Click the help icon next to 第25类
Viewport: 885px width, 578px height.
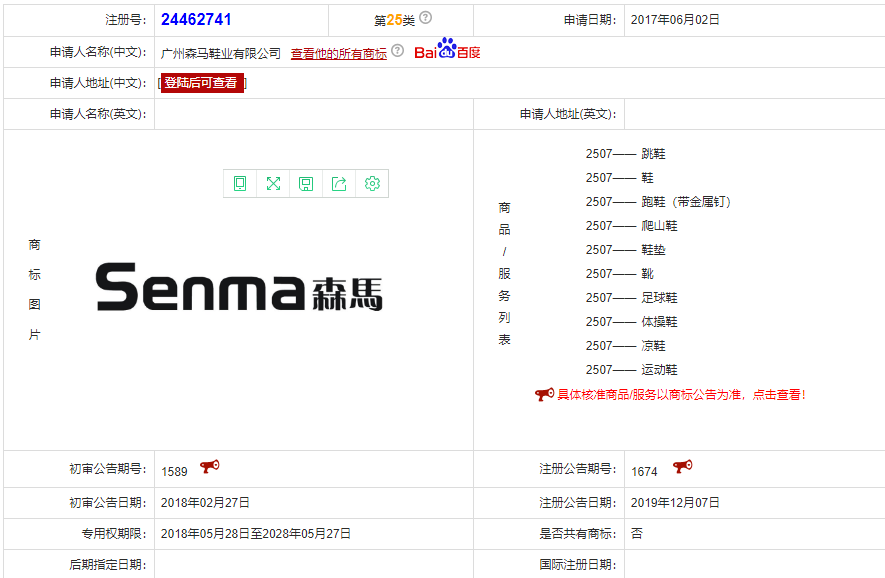coord(426,17)
